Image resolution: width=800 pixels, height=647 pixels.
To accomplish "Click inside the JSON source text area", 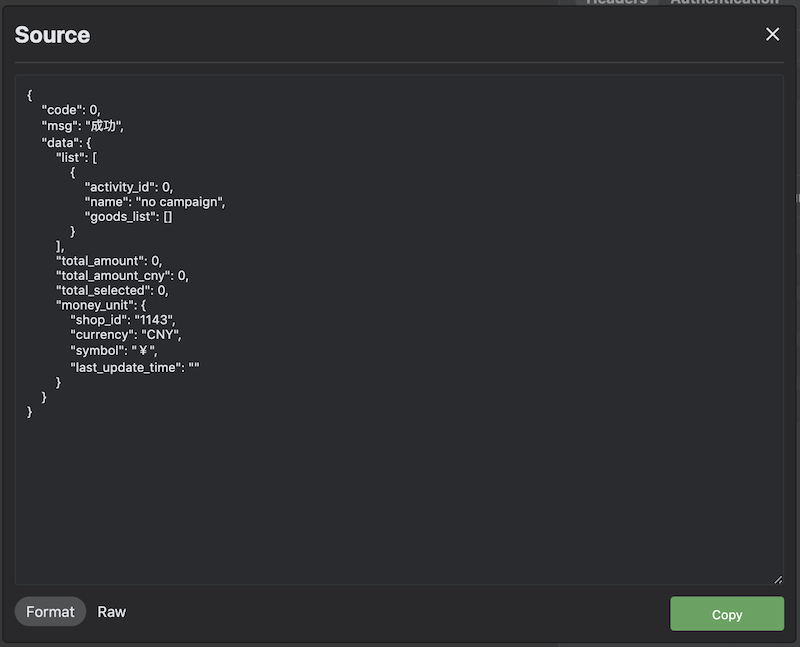I will point(399,330).
